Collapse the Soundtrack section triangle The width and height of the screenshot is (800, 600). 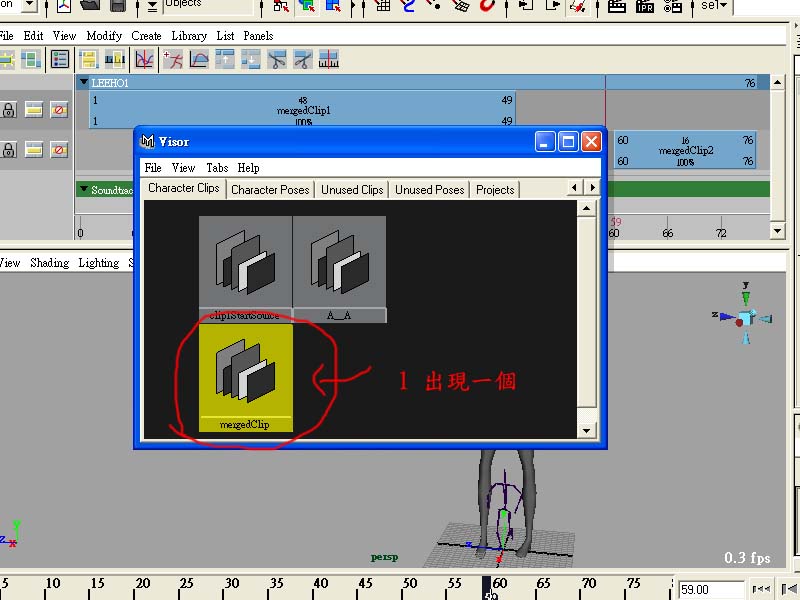pyautogui.click(x=84, y=189)
